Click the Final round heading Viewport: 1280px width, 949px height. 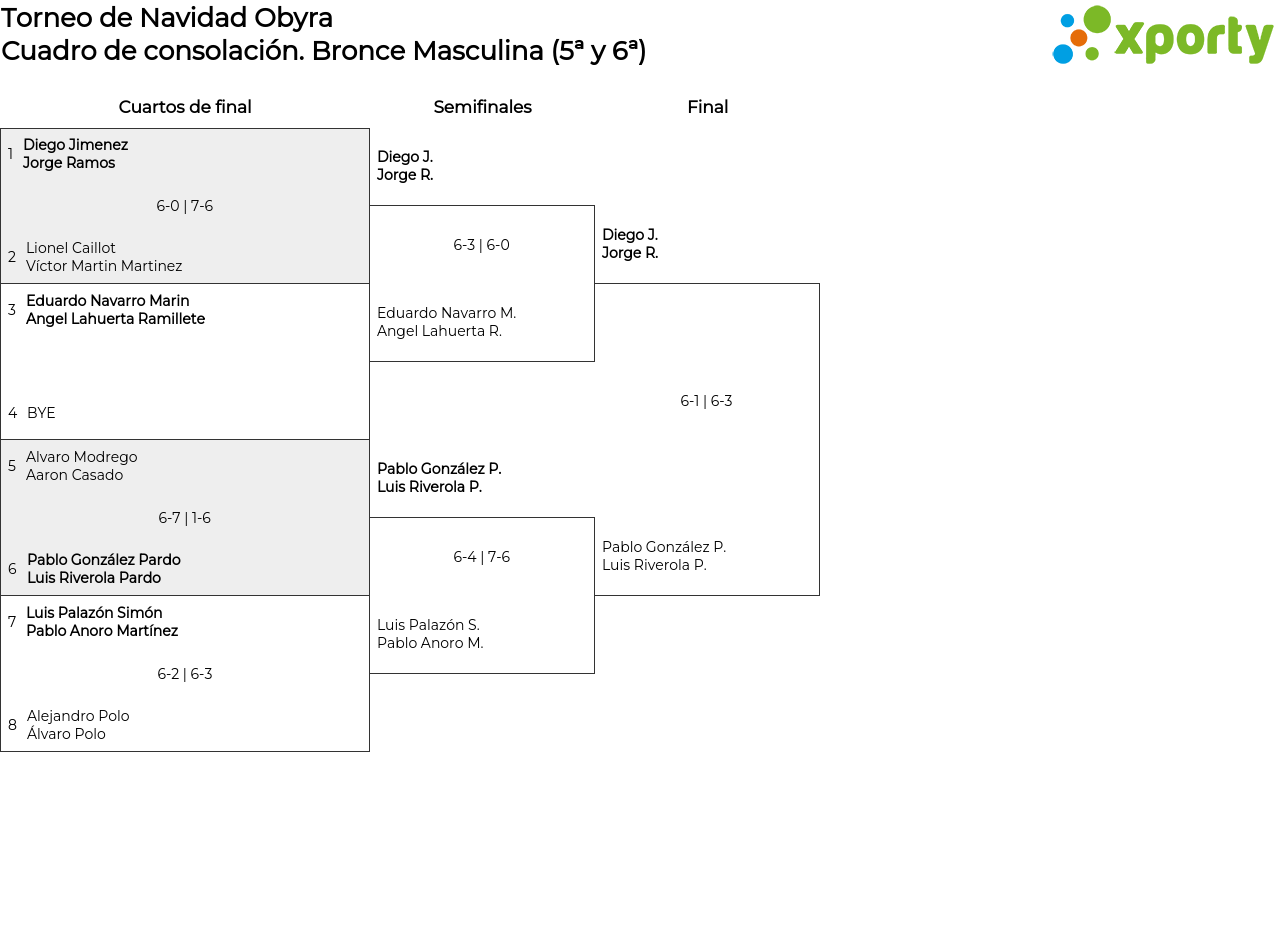707,107
